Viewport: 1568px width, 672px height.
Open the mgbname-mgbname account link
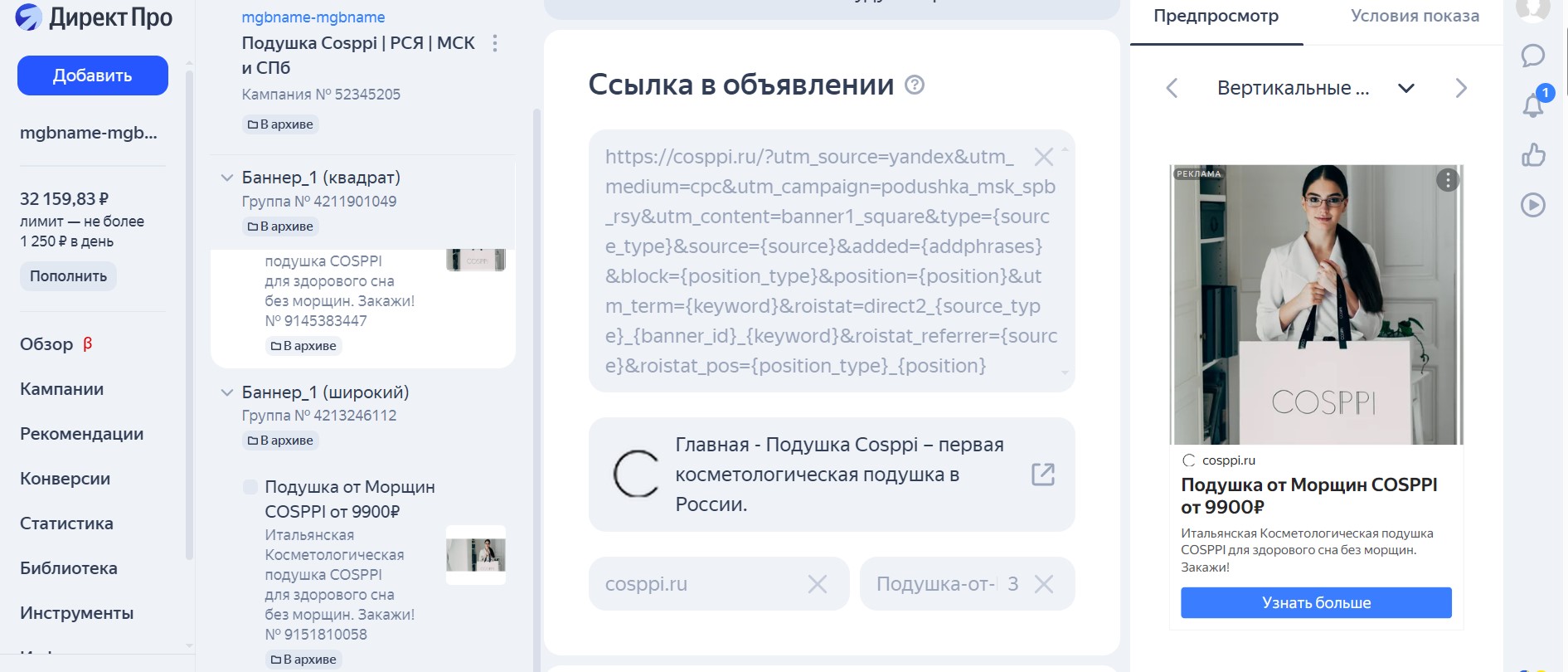click(313, 17)
